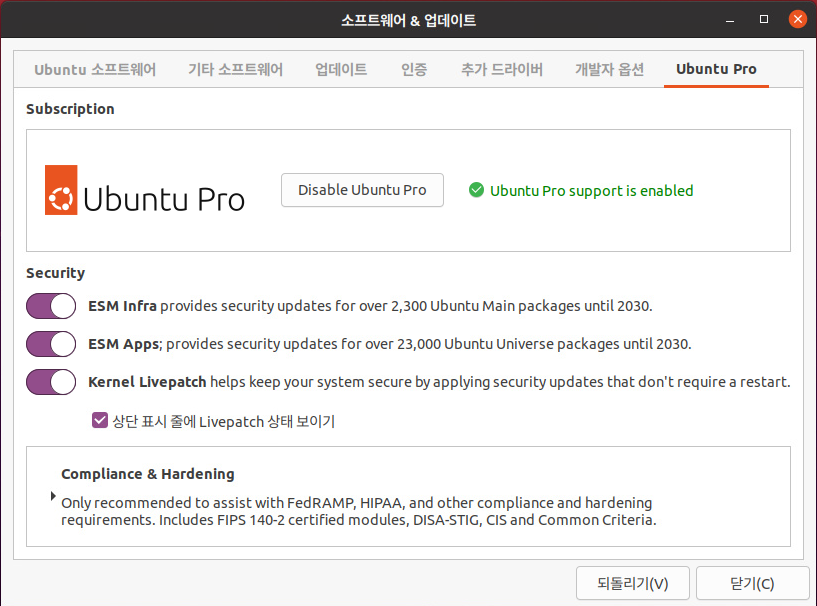Click the 소프트웨어 & 업데이트 title bar text

pos(408,20)
